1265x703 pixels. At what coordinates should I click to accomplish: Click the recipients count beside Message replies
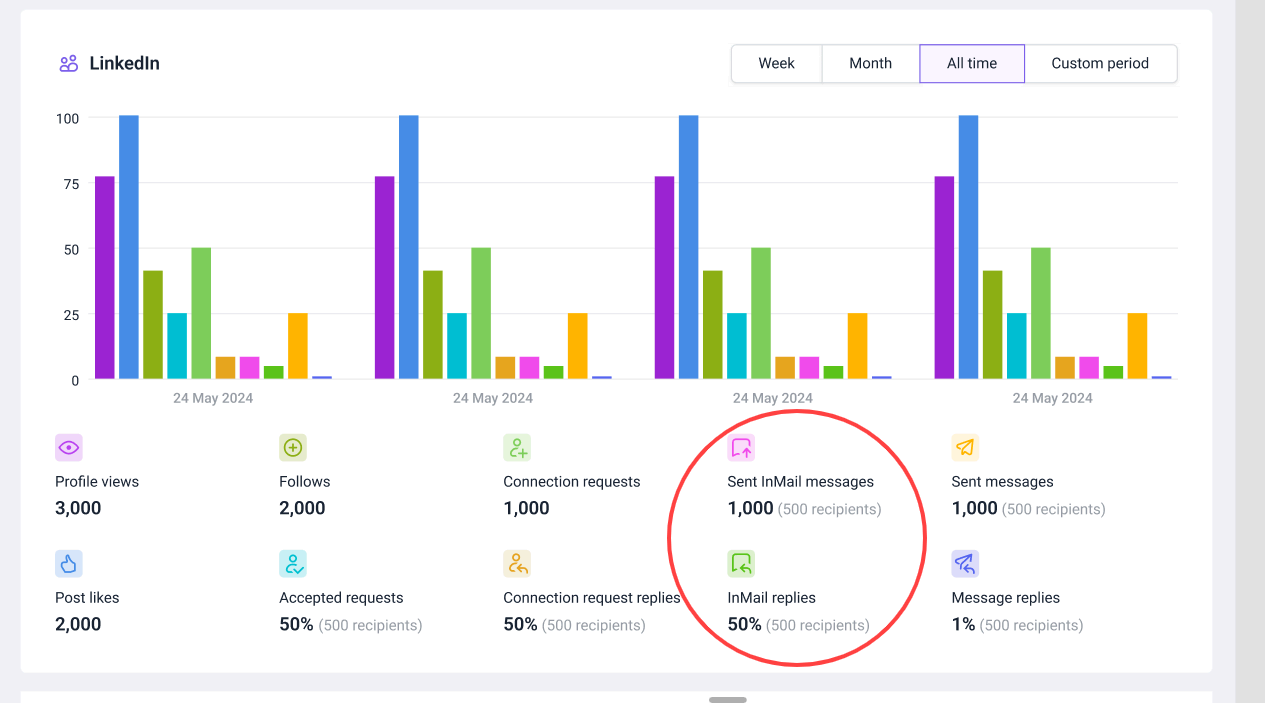[1032, 625]
